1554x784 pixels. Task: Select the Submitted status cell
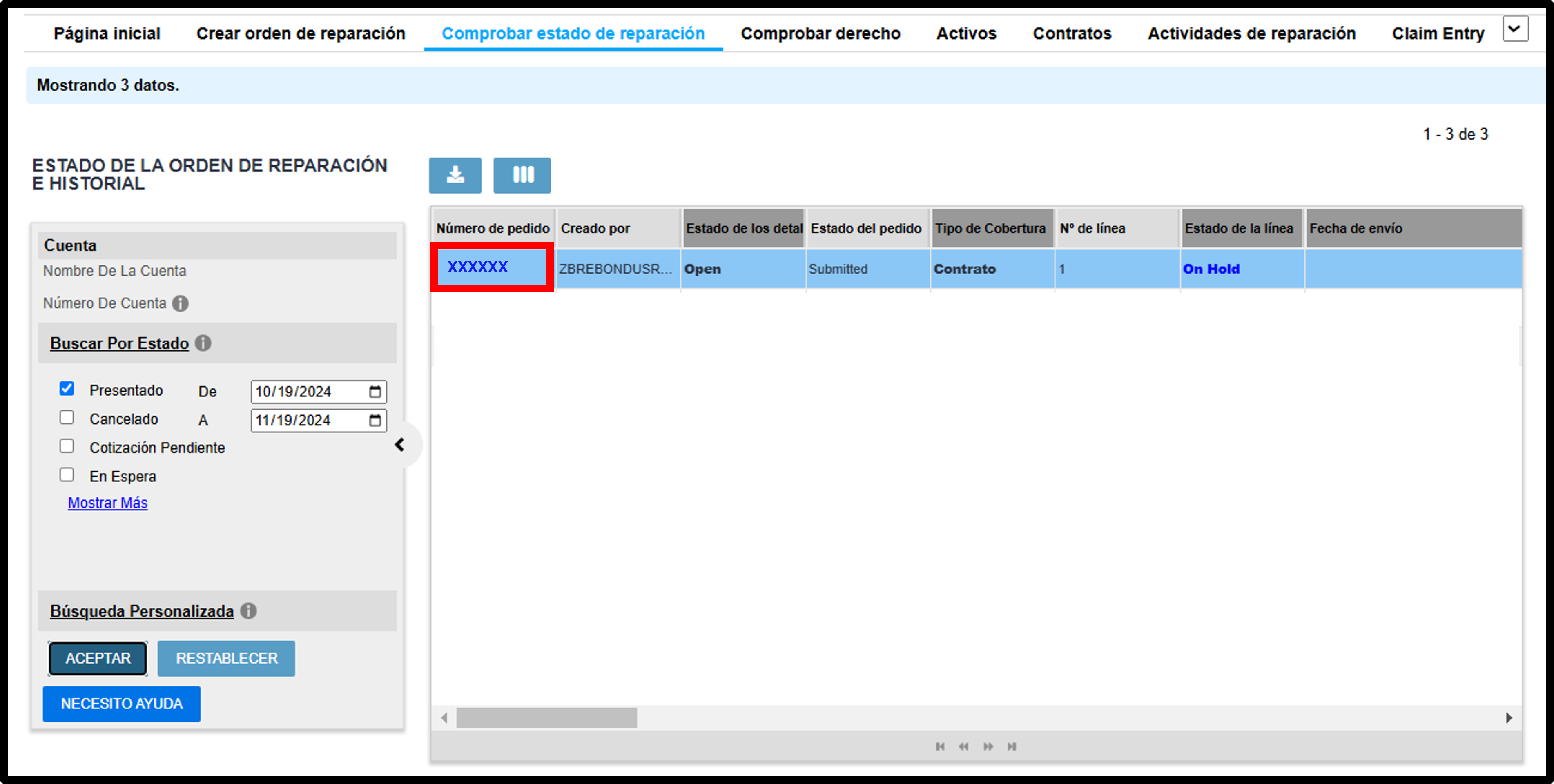pyautogui.click(x=868, y=269)
